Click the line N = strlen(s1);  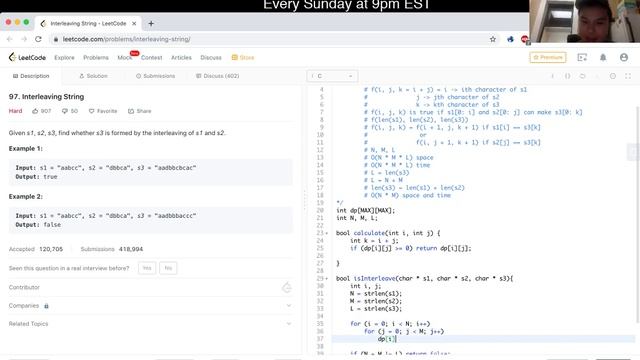click(376, 293)
